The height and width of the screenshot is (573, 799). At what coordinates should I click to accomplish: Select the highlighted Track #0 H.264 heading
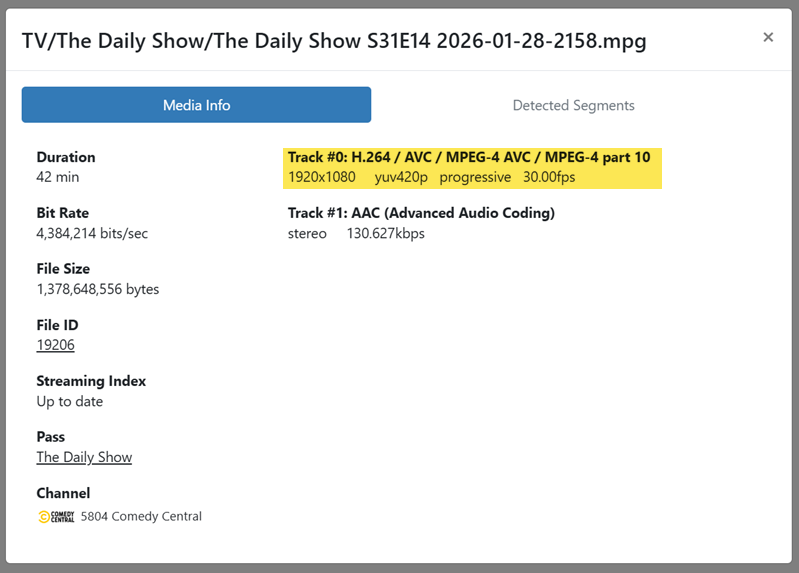tap(468, 157)
